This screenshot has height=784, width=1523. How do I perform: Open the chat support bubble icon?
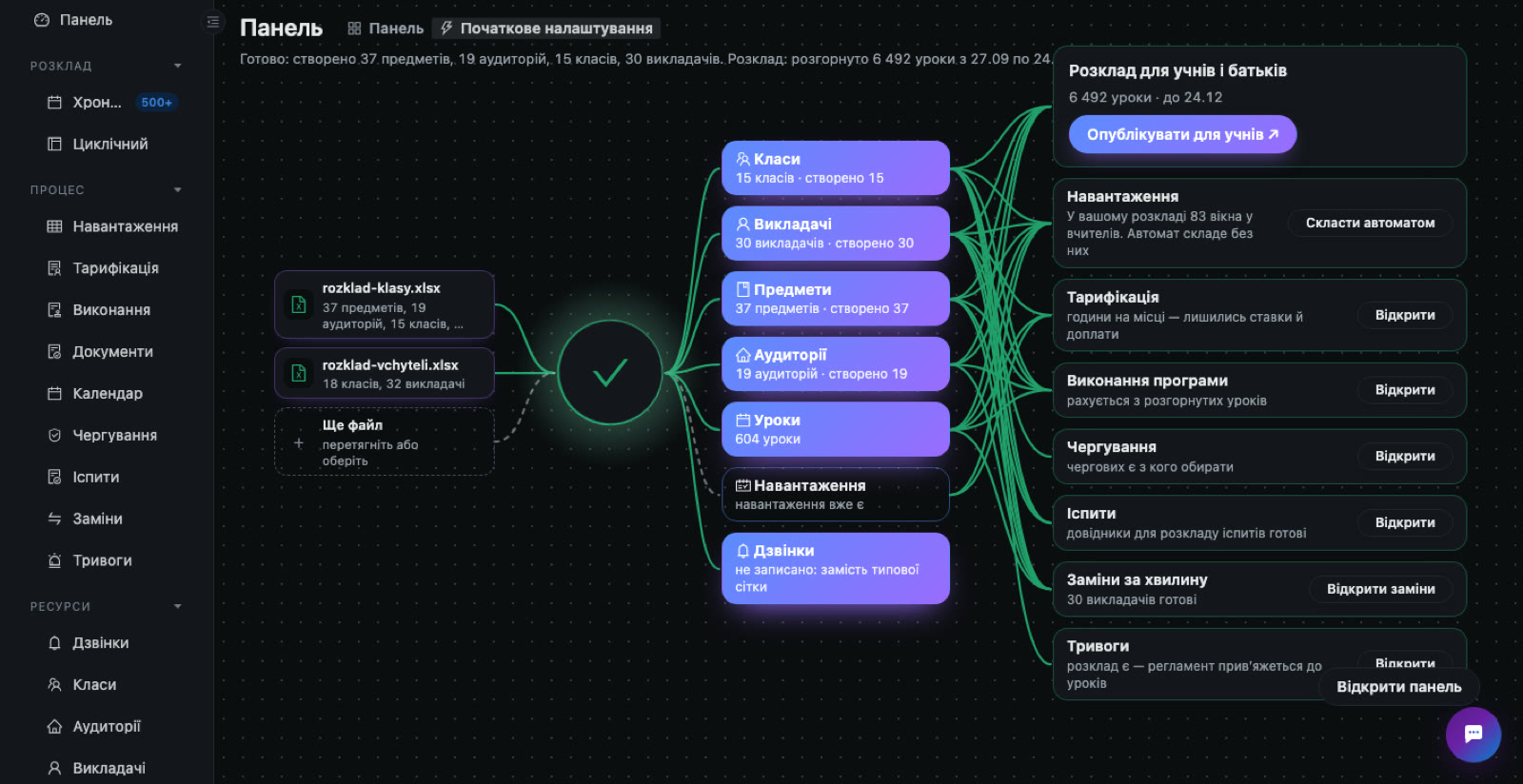tap(1473, 734)
